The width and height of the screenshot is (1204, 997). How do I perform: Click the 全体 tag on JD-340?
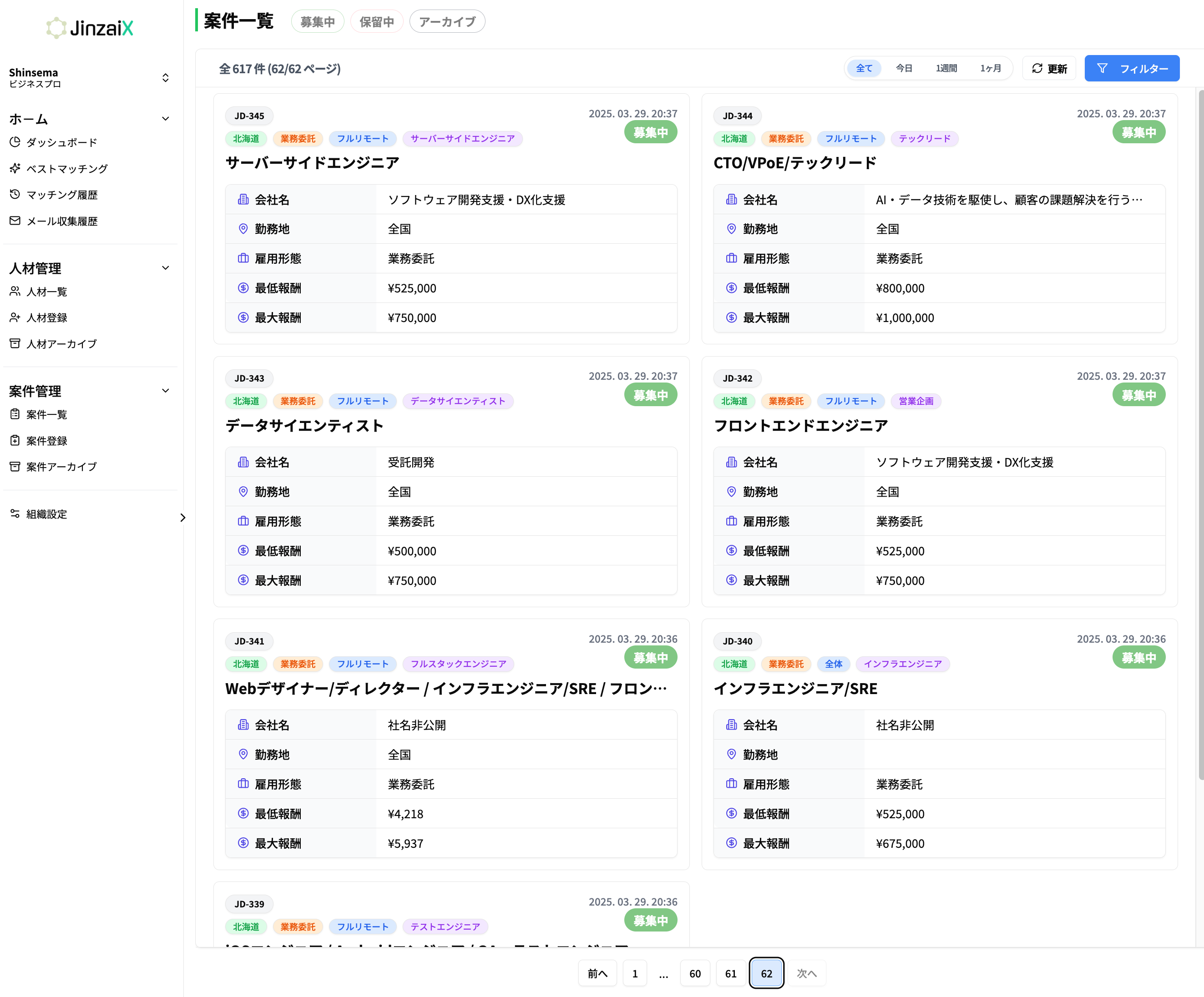[834, 664]
